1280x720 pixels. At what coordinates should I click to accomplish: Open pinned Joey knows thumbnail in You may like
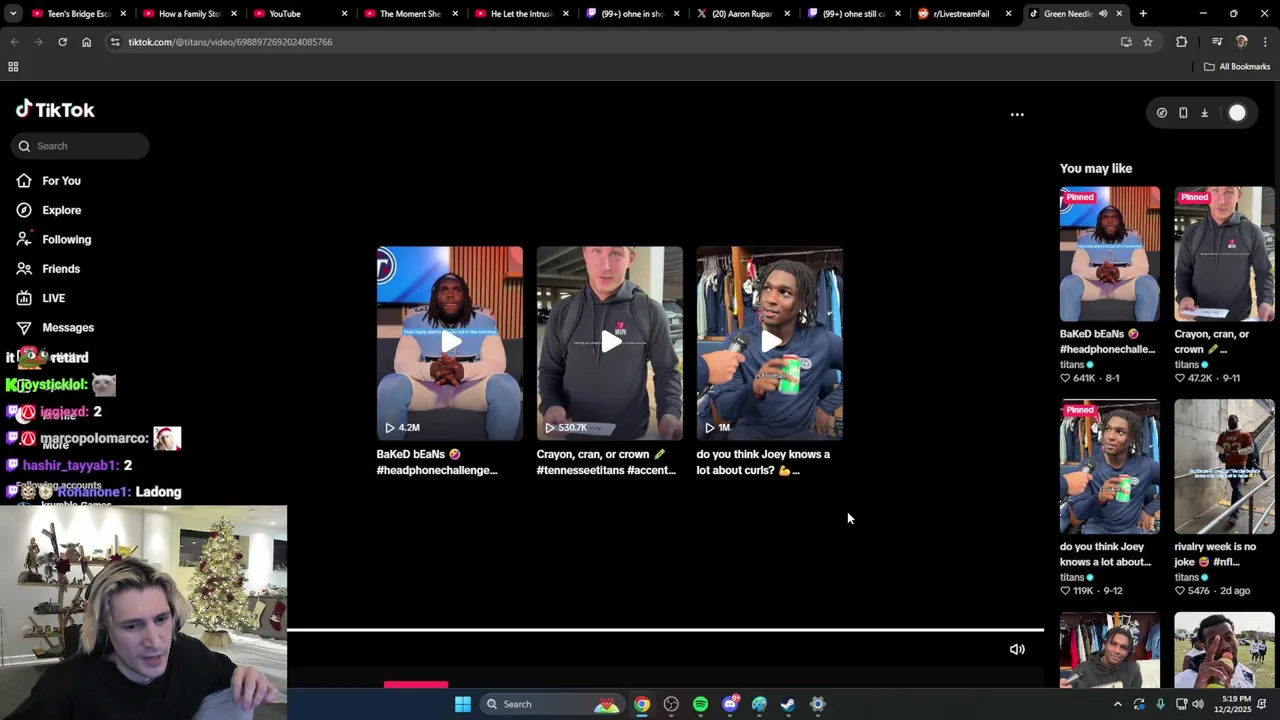click(x=1110, y=467)
